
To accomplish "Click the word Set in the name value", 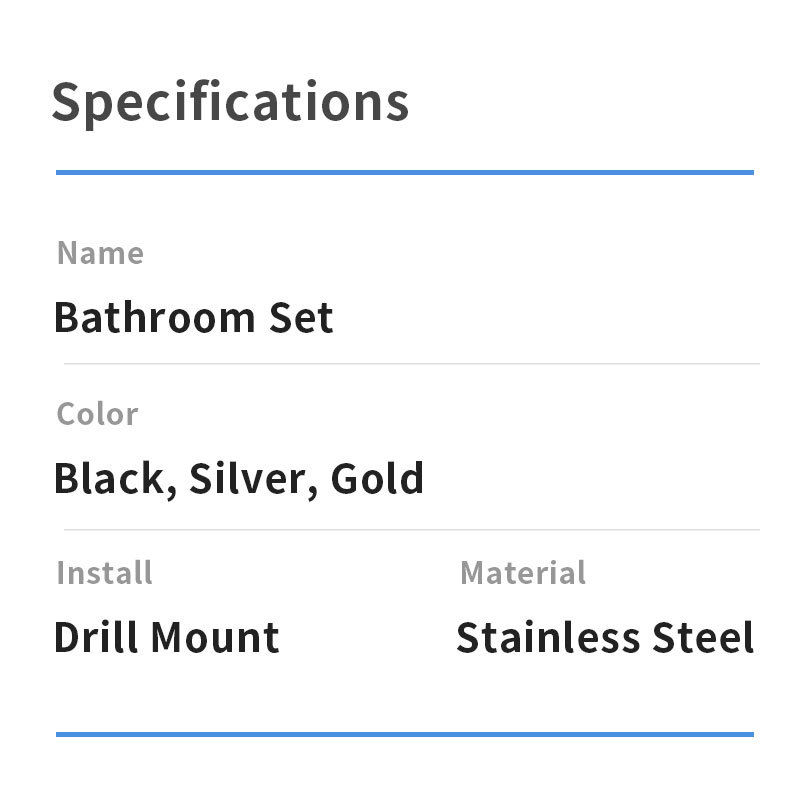I will click(x=301, y=318).
